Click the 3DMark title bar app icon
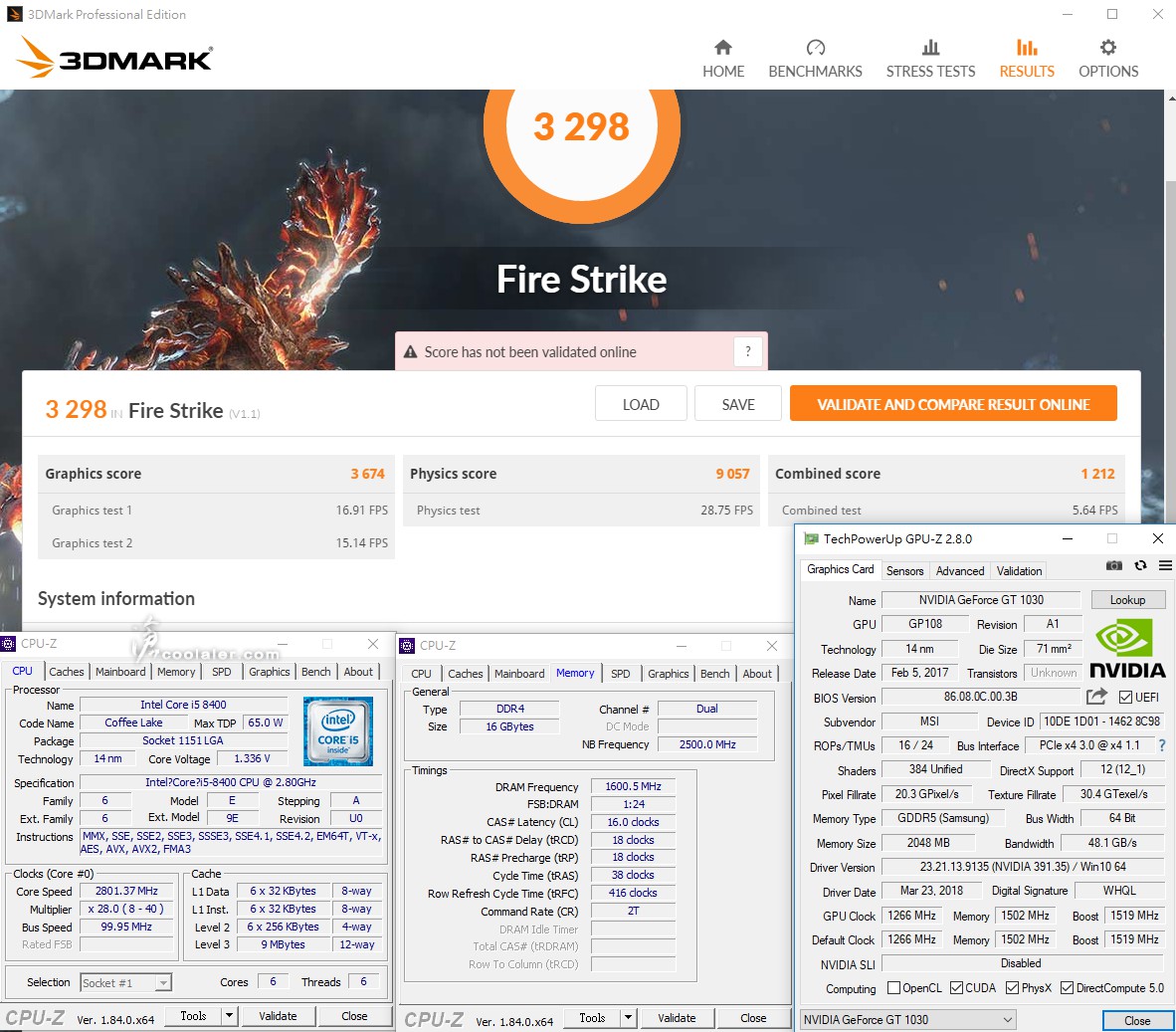Viewport: 1176px width, 1032px height. pos(14,14)
